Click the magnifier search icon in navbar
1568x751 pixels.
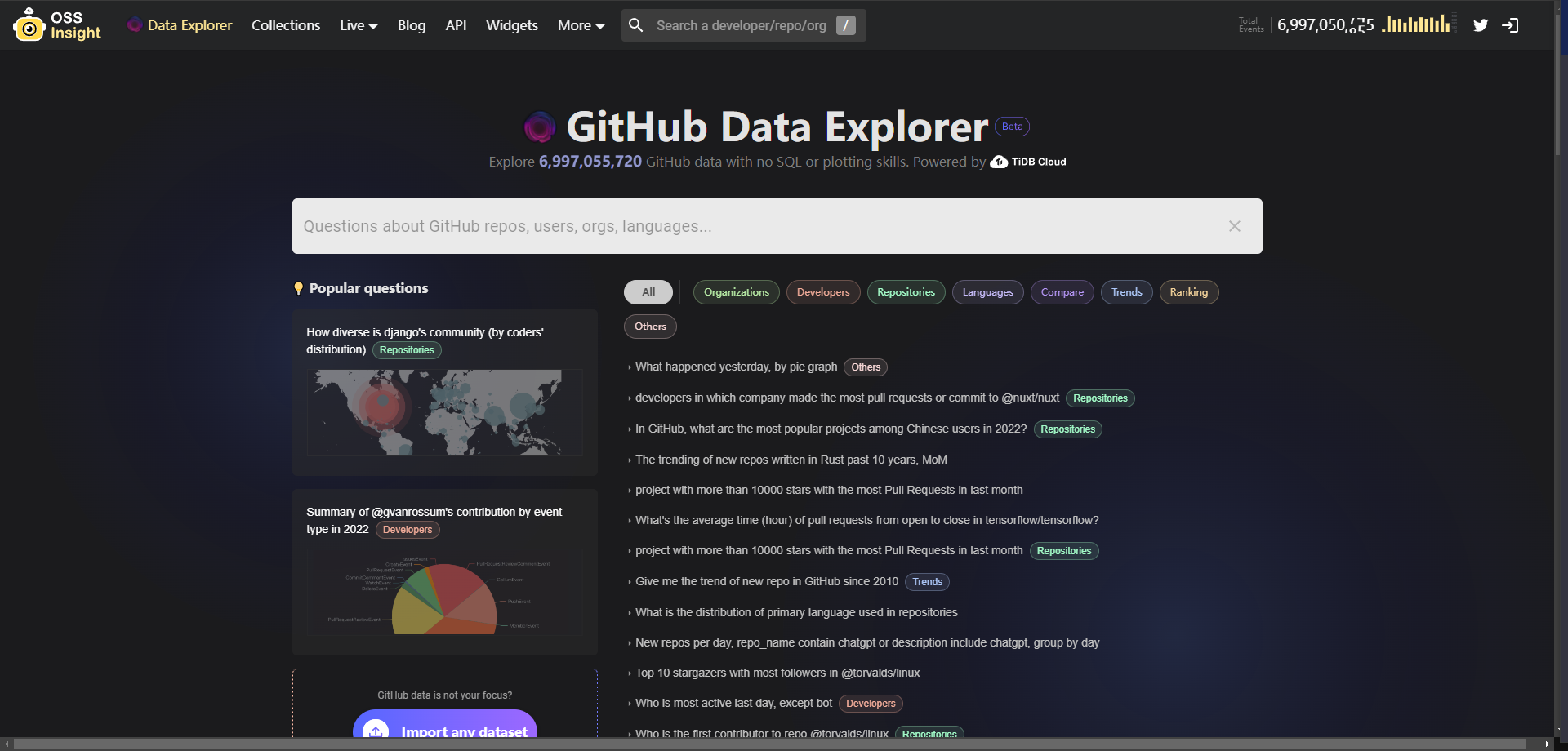pos(636,25)
